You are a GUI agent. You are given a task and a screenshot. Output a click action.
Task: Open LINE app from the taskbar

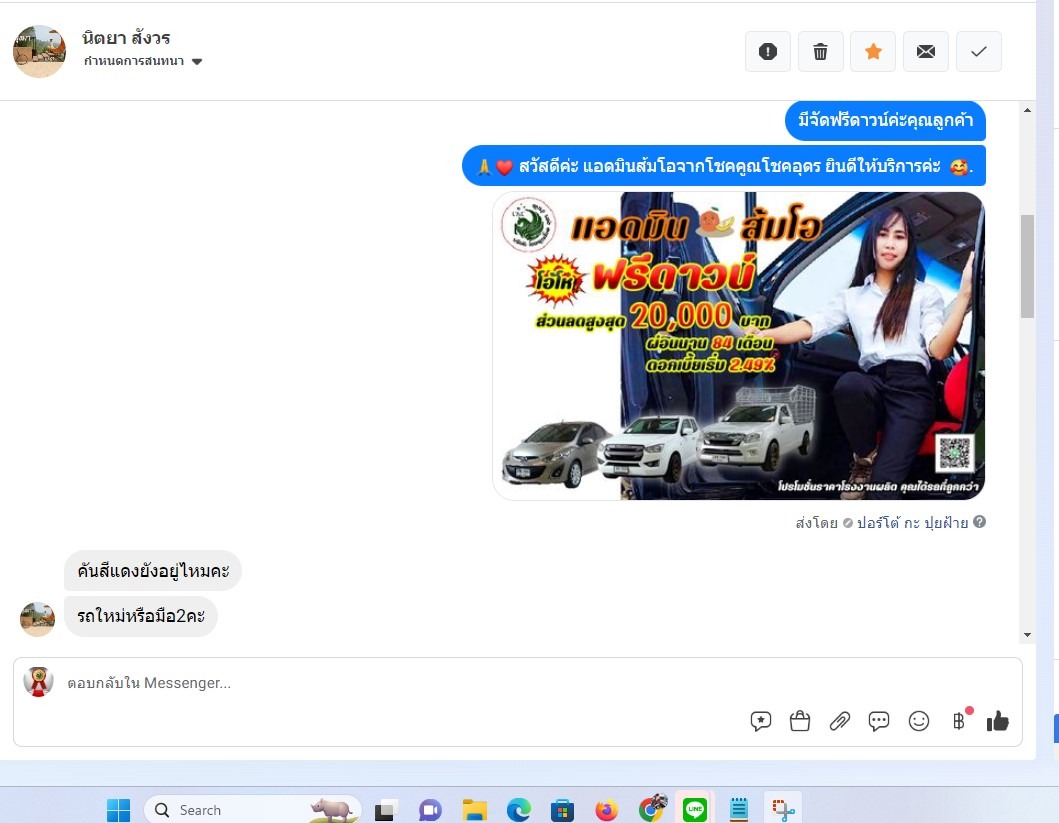tap(694, 810)
